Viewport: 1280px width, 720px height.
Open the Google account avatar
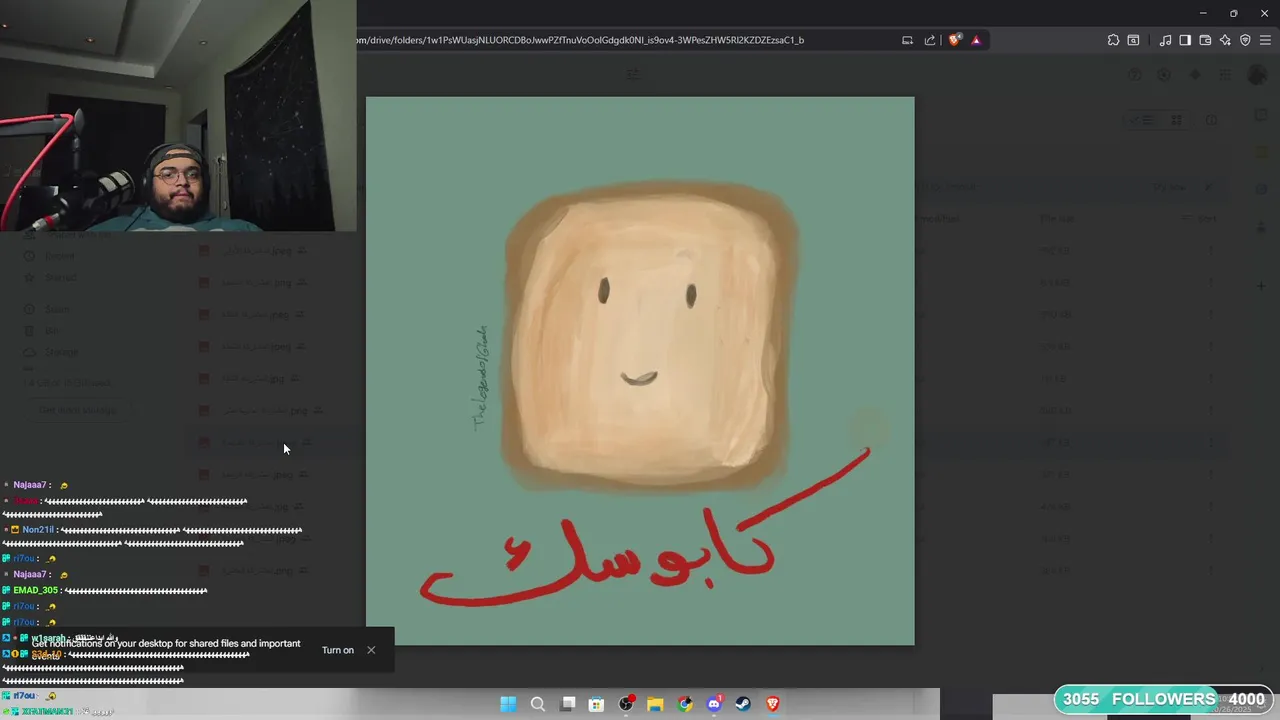pyautogui.click(x=1257, y=75)
